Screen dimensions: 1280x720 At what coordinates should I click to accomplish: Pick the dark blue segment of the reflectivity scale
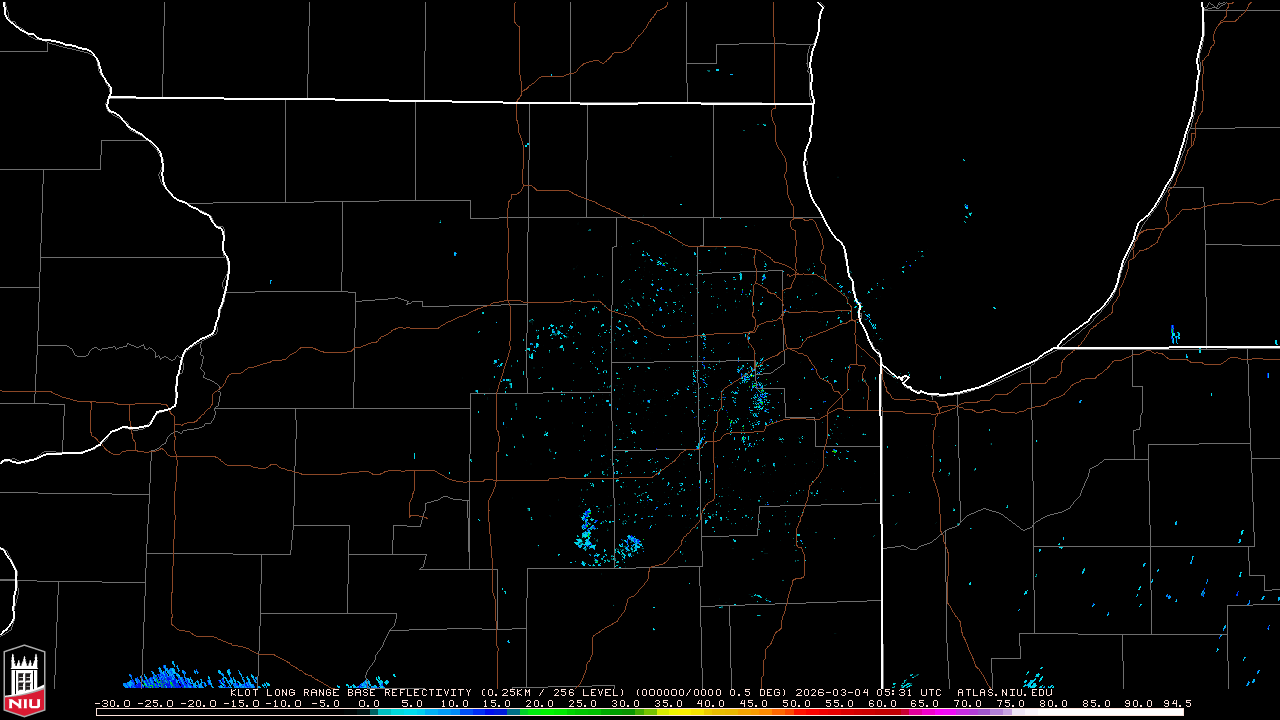point(498,712)
